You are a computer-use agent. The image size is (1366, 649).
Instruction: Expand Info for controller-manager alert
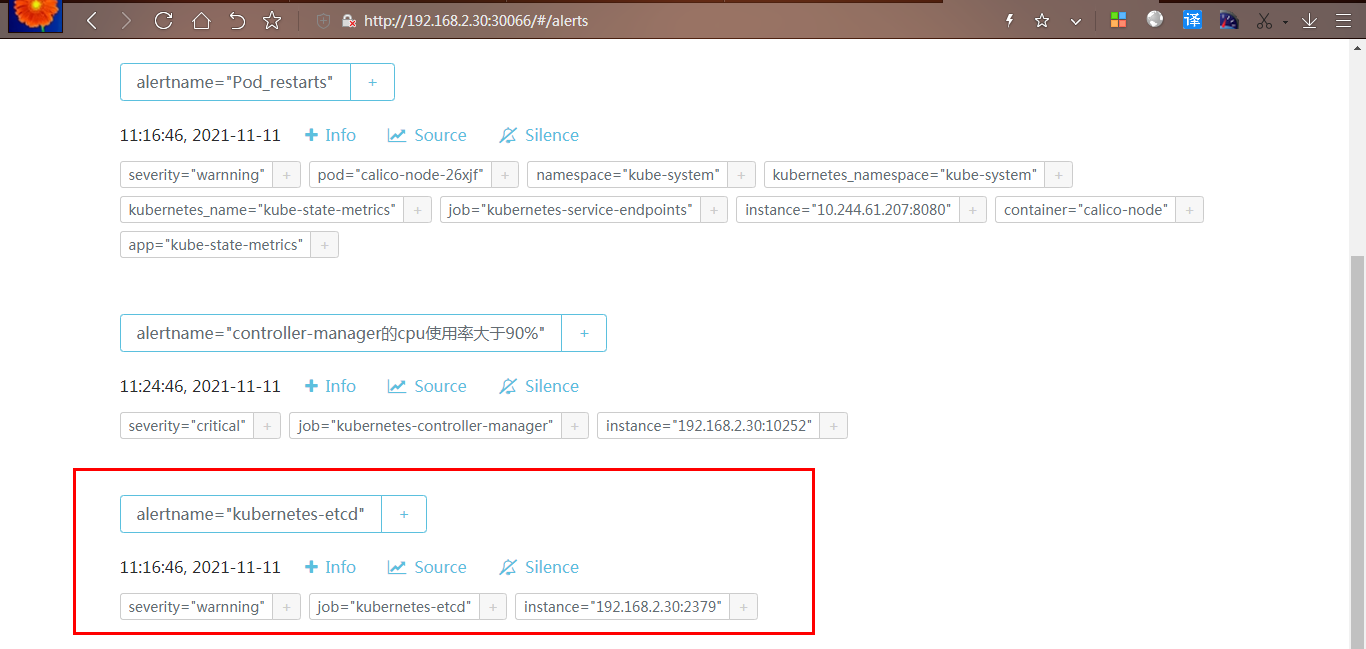point(330,386)
